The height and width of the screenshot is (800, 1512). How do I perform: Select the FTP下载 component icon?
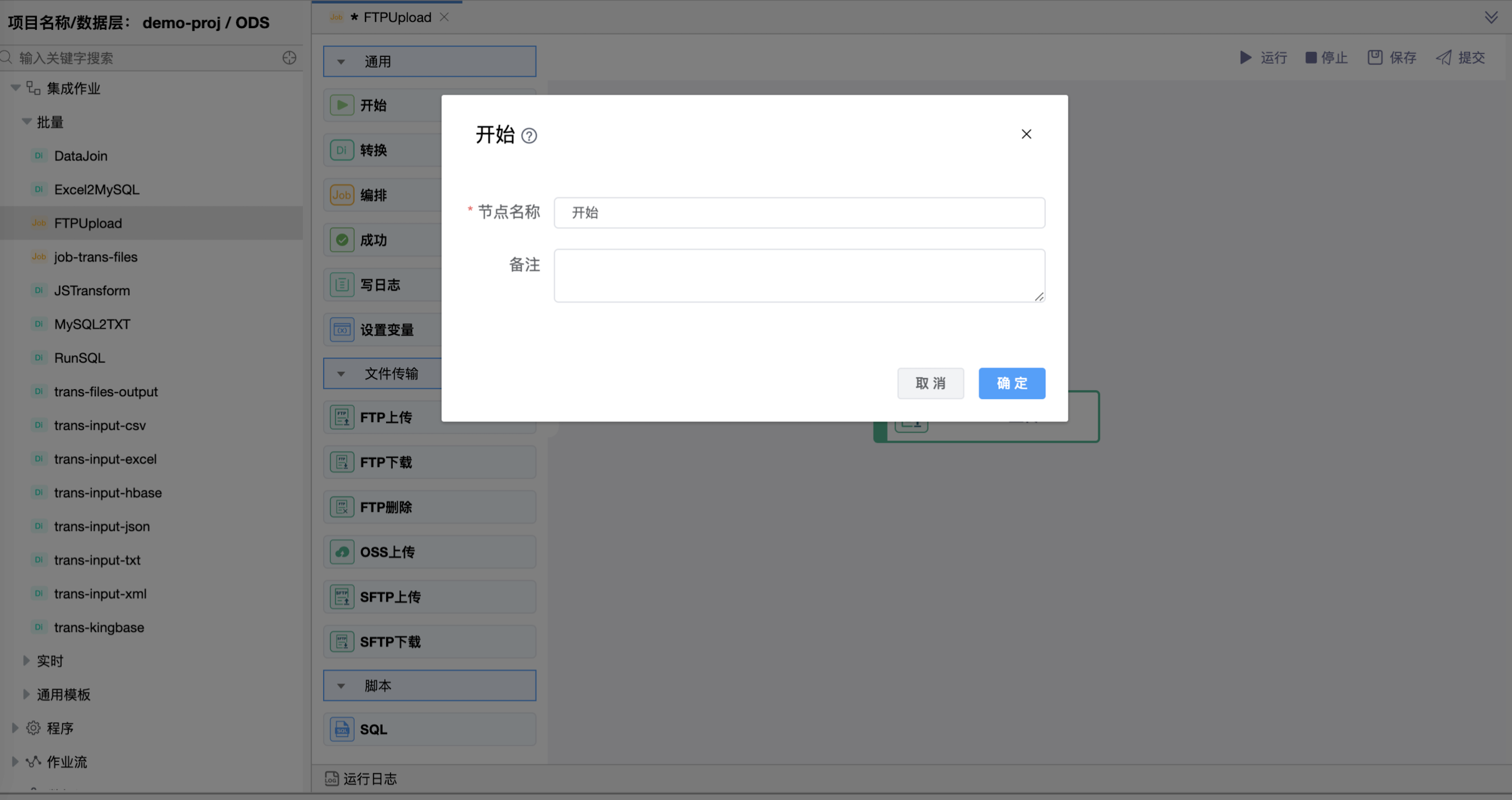[342, 462]
